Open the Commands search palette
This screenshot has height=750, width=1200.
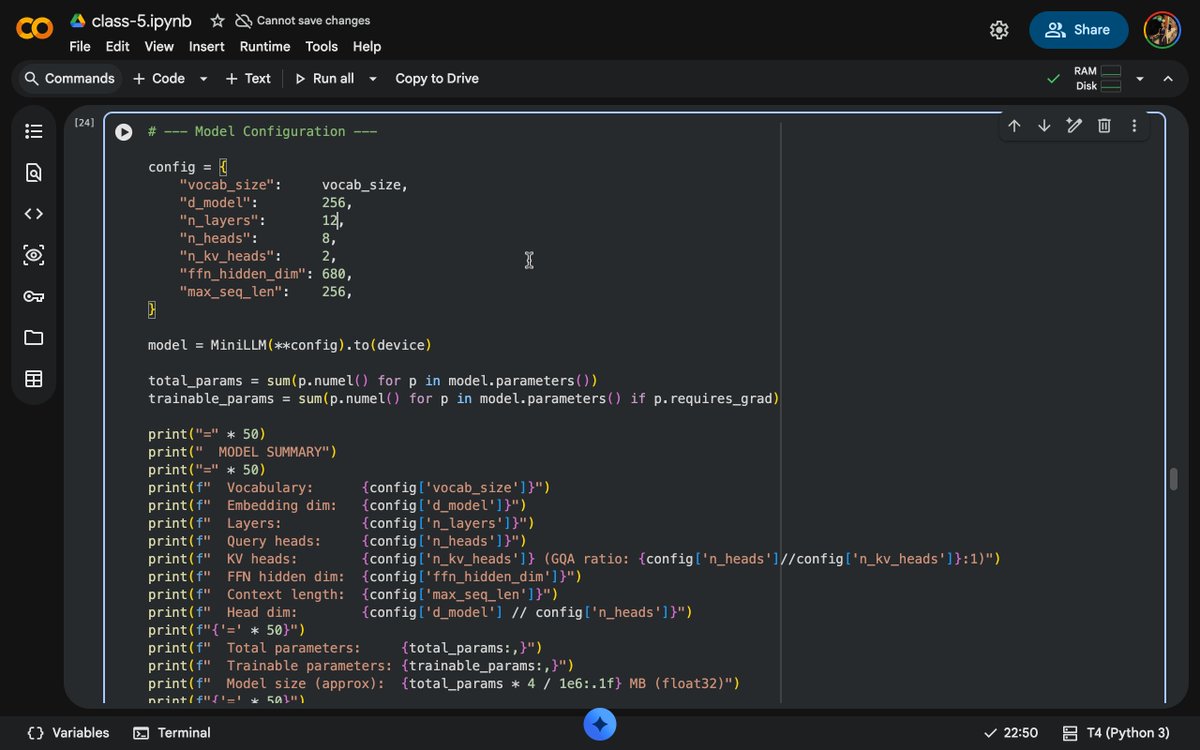[69, 78]
